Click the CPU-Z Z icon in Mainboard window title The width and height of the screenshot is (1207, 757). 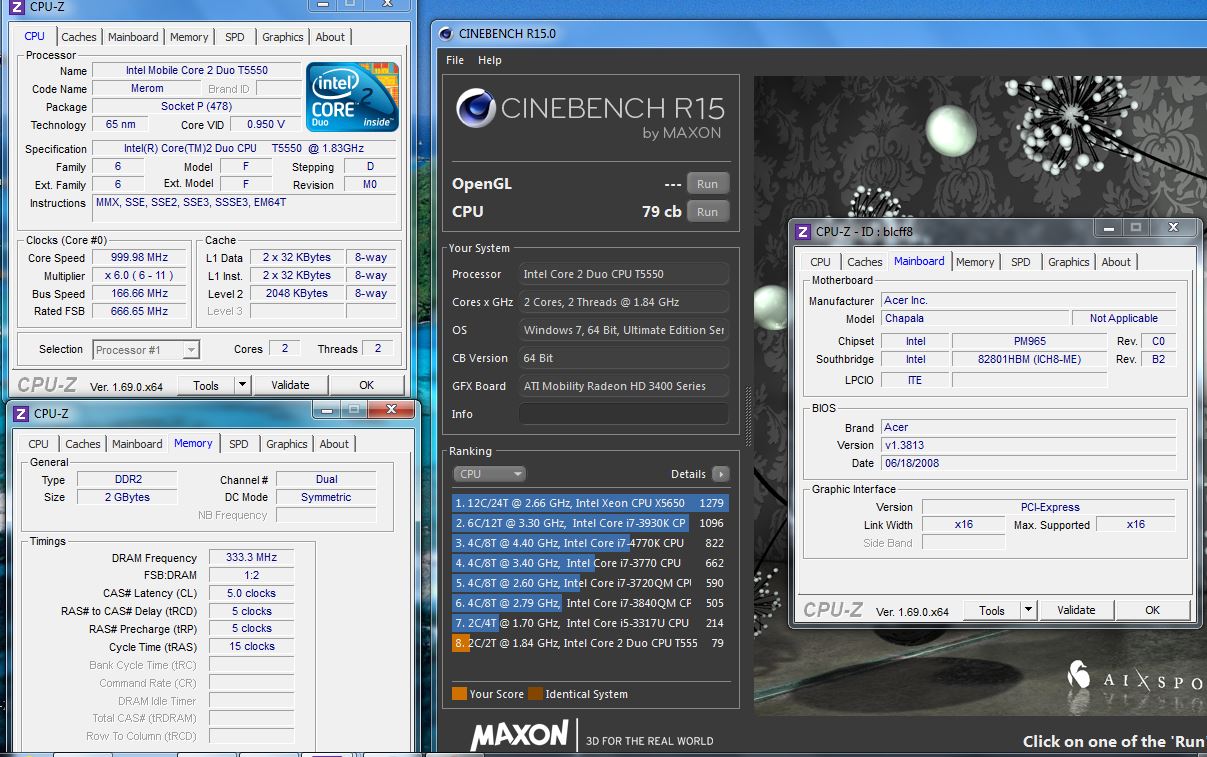click(802, 232)
